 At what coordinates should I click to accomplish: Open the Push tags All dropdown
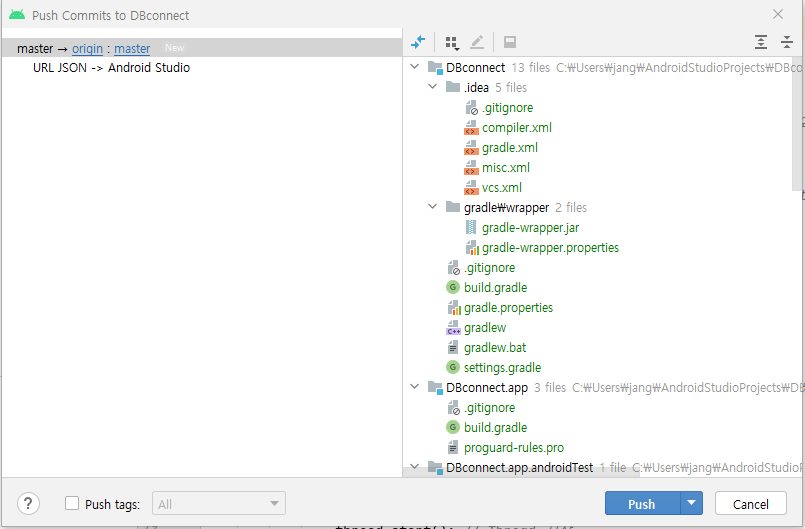[x=219, y=503]
